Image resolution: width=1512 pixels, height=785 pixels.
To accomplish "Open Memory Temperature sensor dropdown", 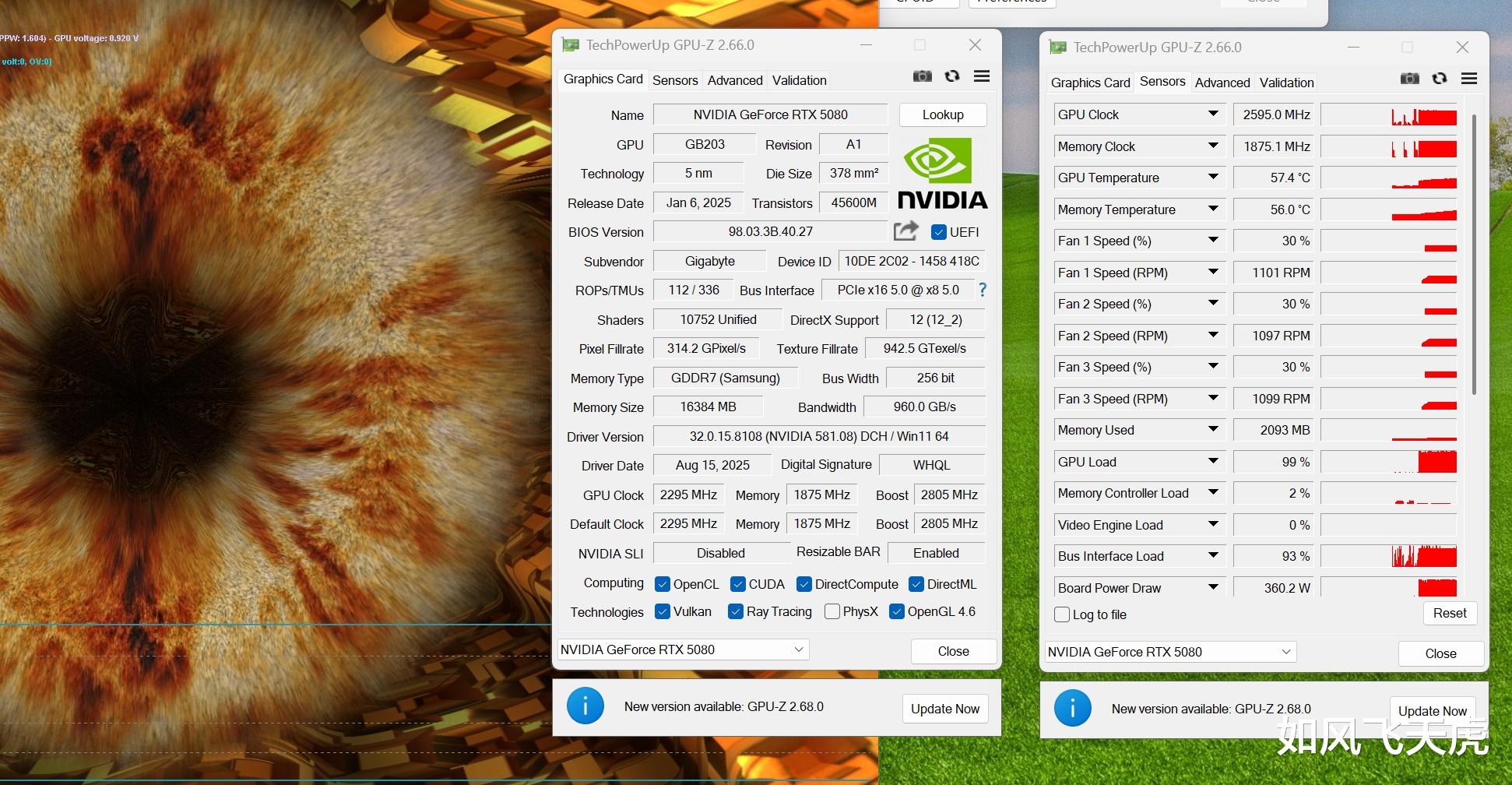I will tap(1213, 209).
